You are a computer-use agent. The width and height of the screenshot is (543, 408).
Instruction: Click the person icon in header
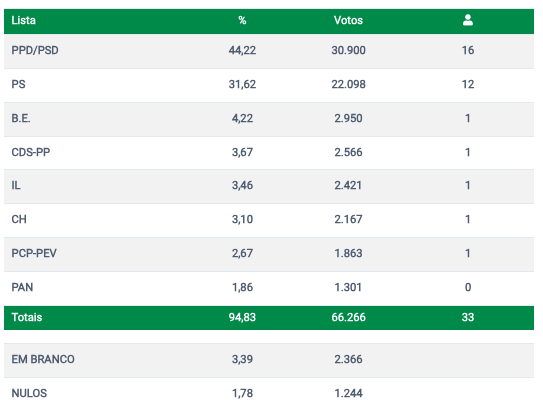[468, 20]
